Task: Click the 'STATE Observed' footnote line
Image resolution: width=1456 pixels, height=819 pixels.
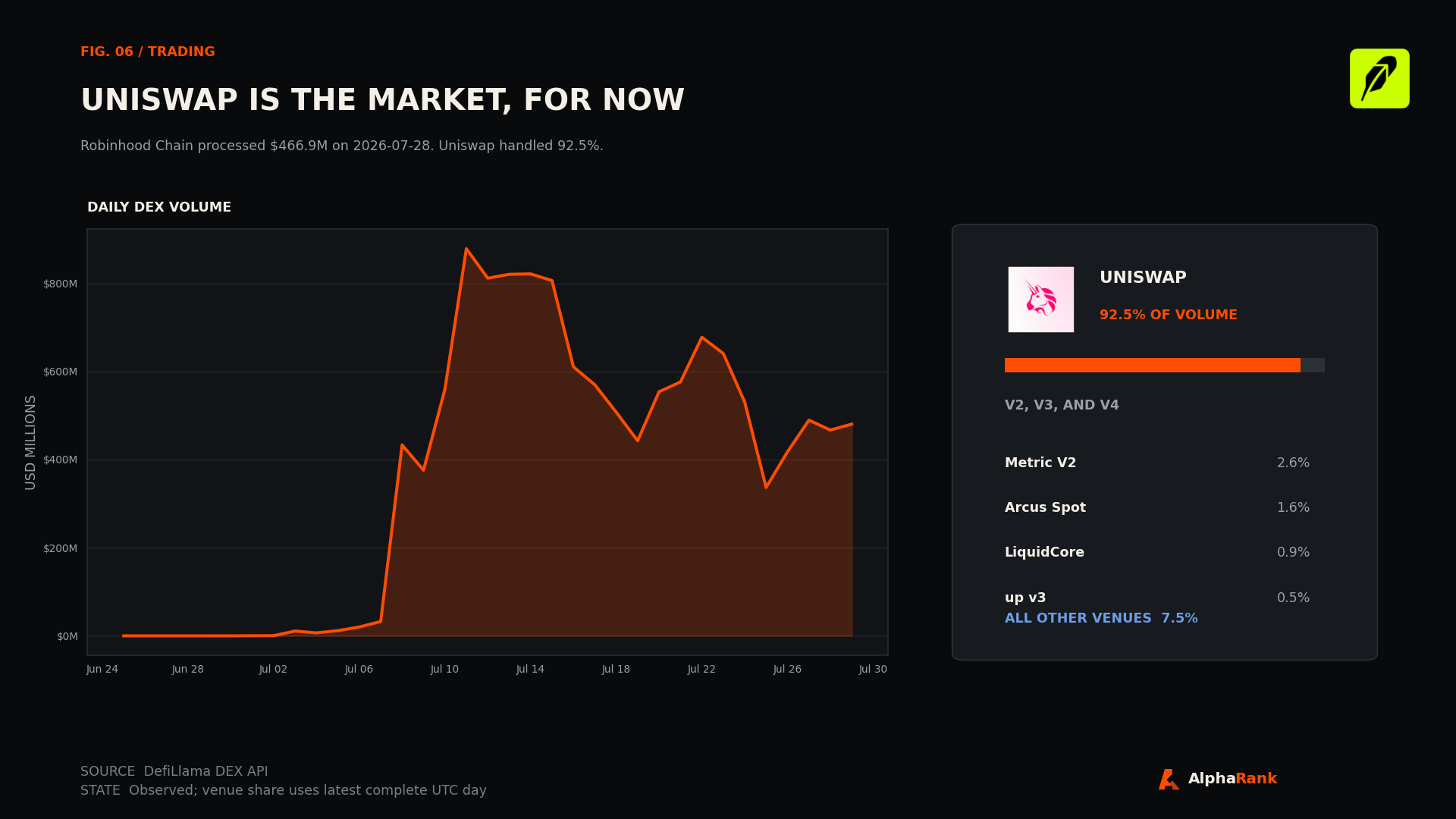Action: pyautogui.click(x=284, y=791)
